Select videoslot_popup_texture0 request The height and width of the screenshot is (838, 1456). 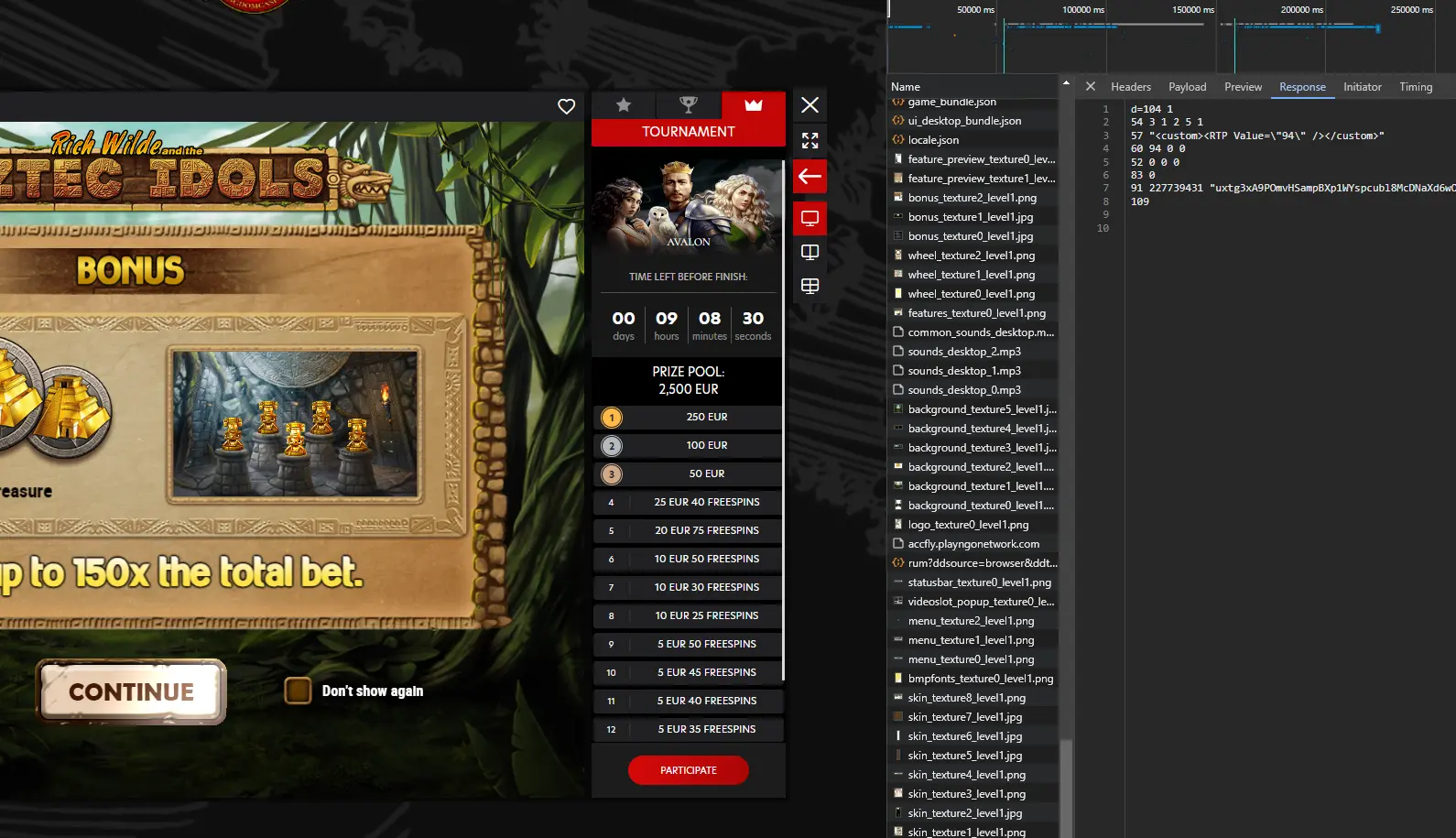pyautogui.click(x=973, y=602)
